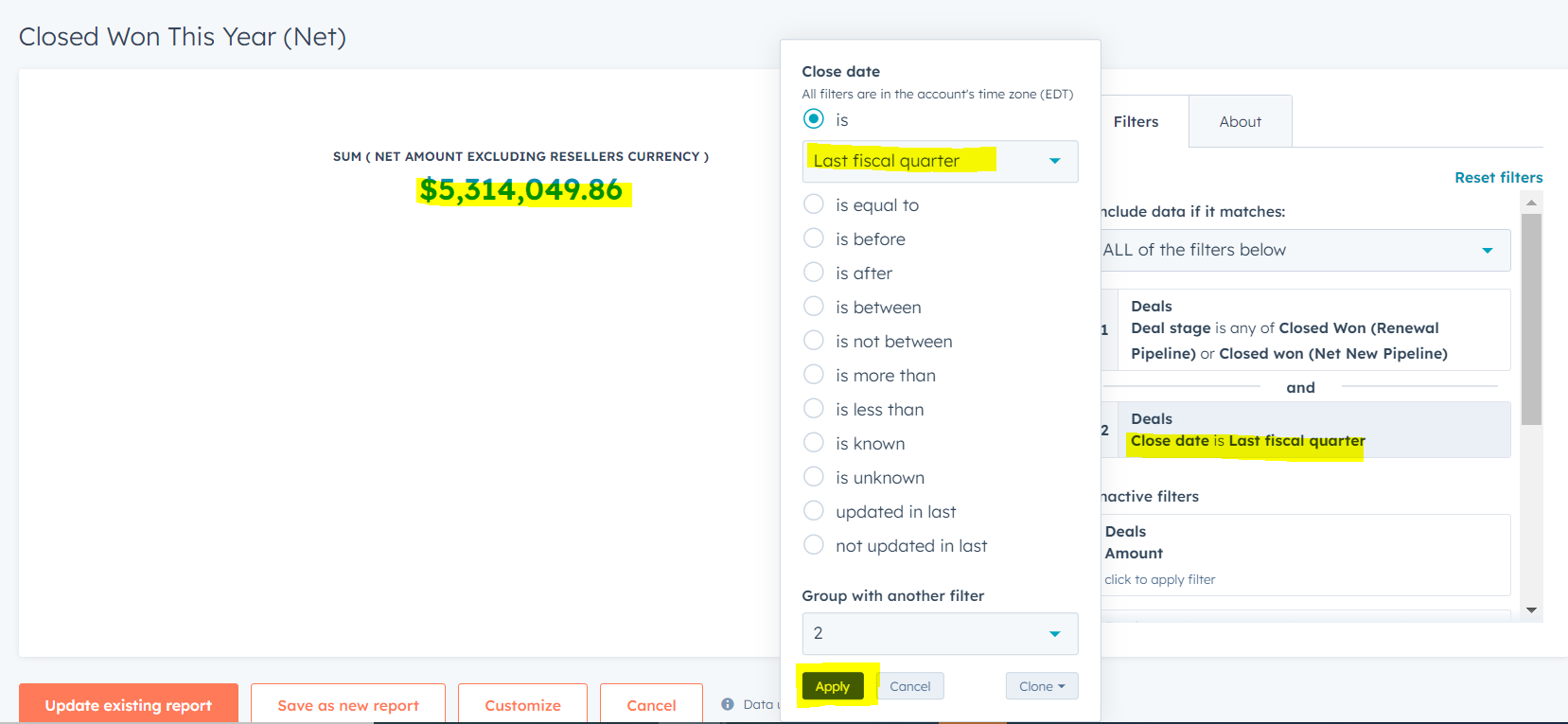The height and width of the screenshot is (724, 1568).
Task: Expand the 'Group with another filter' dropdown
Action: point(940,633)
